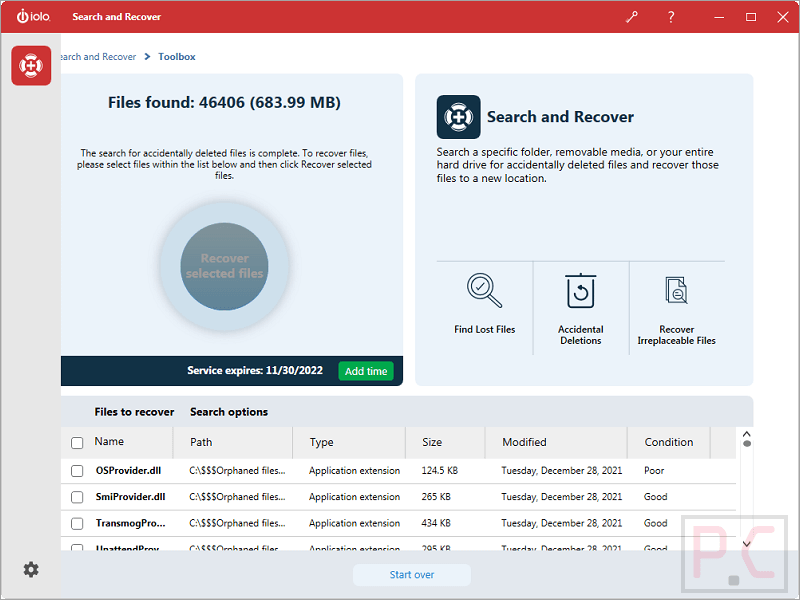Click Good condition for TransmogPro...
Screen dimensions: 800x600
pyautogui.click(x=656, y=523)
